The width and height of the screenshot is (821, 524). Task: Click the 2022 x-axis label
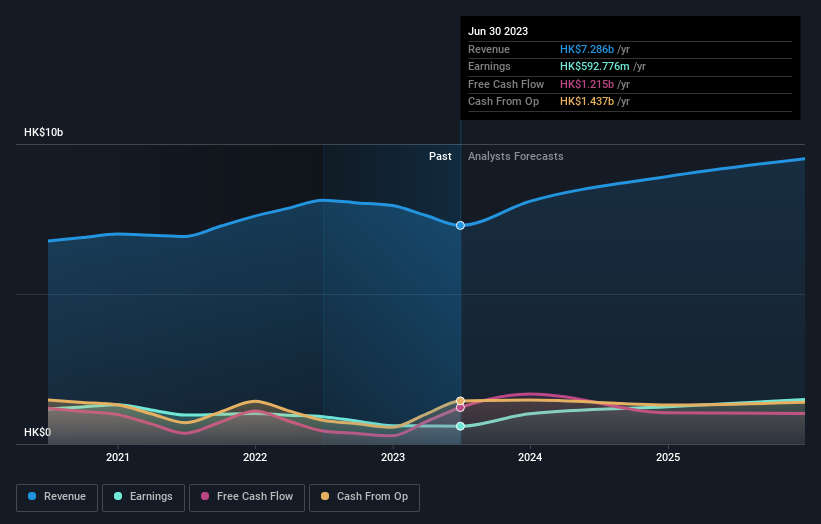click(x=255, y=458)
